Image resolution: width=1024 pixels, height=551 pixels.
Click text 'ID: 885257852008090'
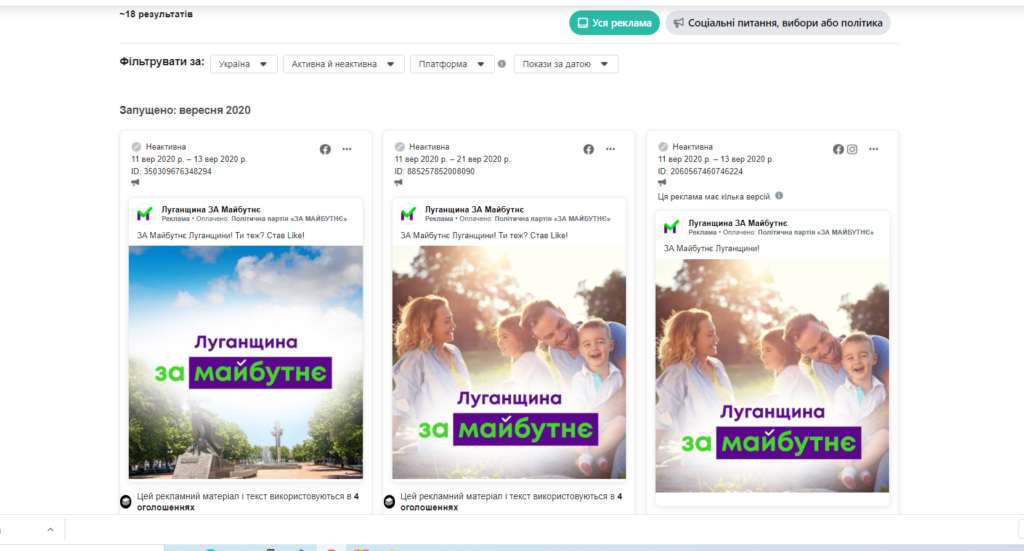[434, 172]
